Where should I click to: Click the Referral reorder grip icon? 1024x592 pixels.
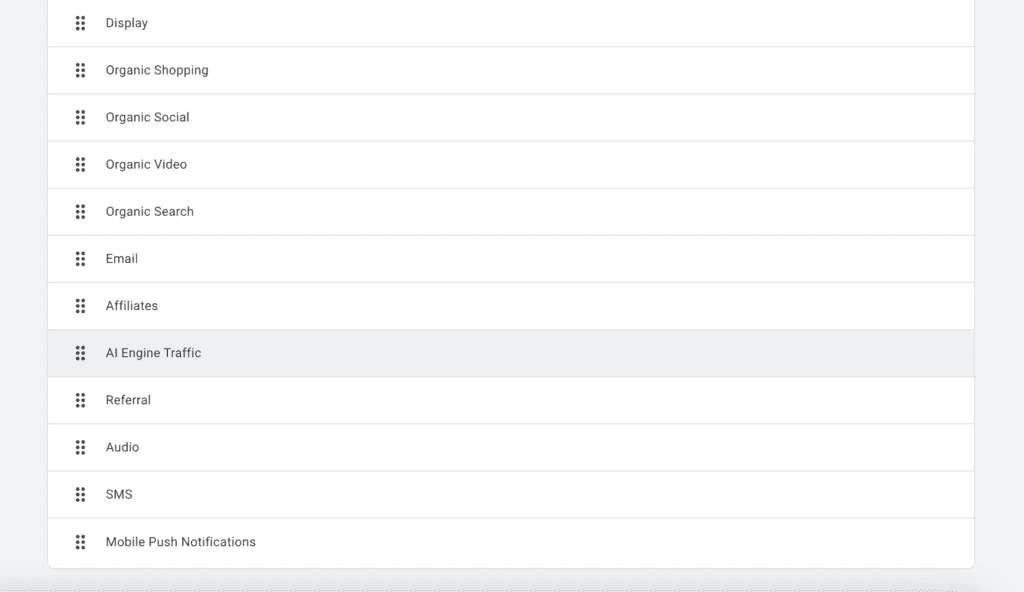[80, 400]
